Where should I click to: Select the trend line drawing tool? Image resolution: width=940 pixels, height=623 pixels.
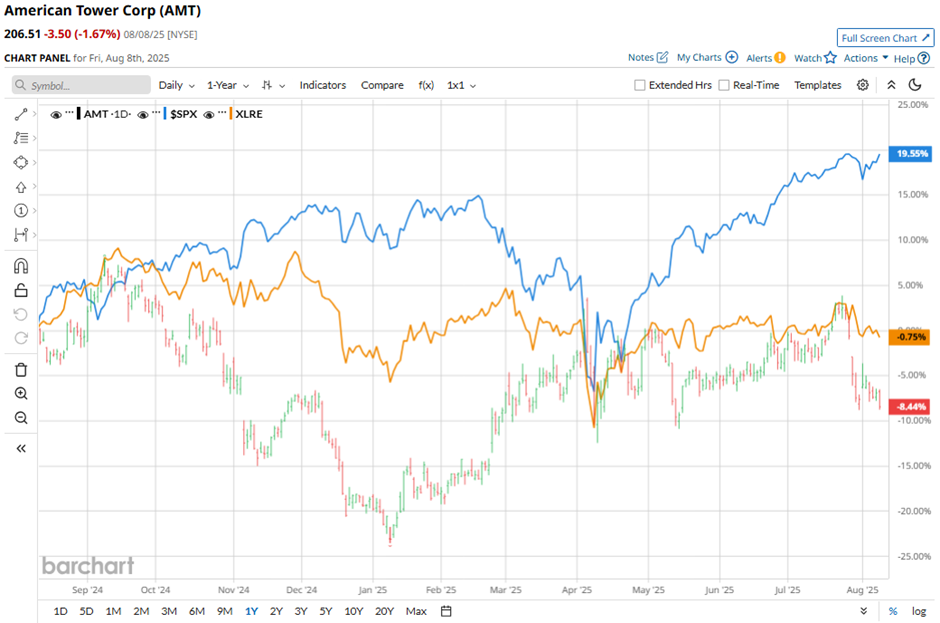pyautogui.click(x=21, y=114)
